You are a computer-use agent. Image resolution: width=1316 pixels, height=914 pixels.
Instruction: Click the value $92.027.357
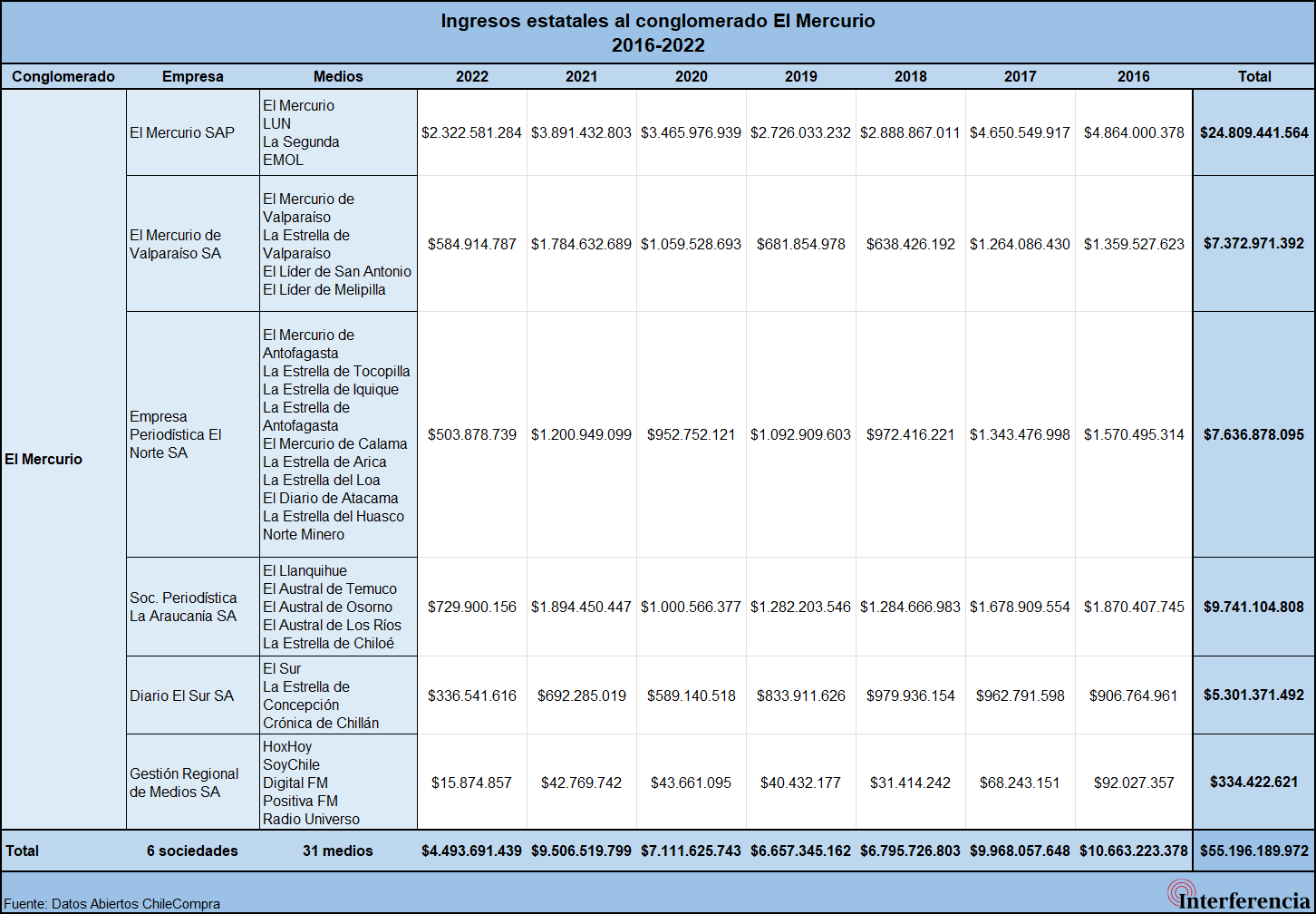pos(1134,783)
